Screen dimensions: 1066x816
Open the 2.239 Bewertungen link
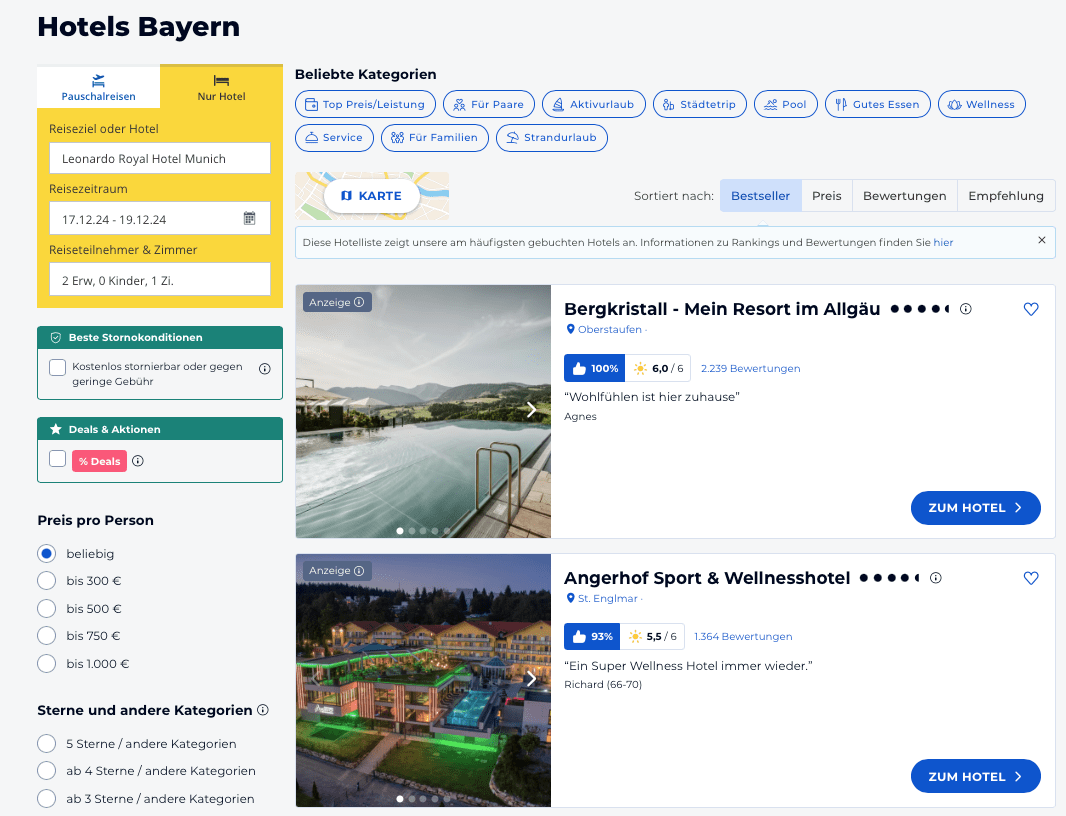point(751,369)
